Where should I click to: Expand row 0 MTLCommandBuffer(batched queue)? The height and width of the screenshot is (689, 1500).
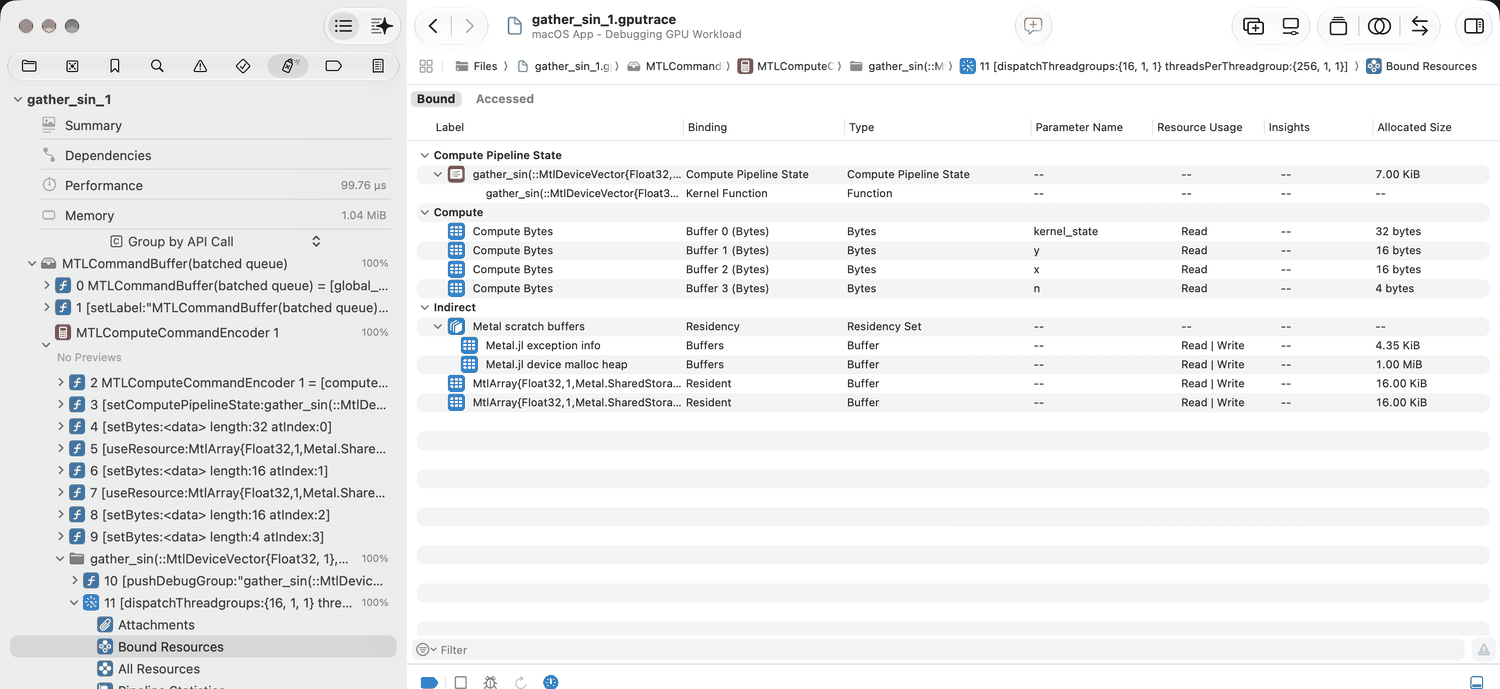(46, 285)
